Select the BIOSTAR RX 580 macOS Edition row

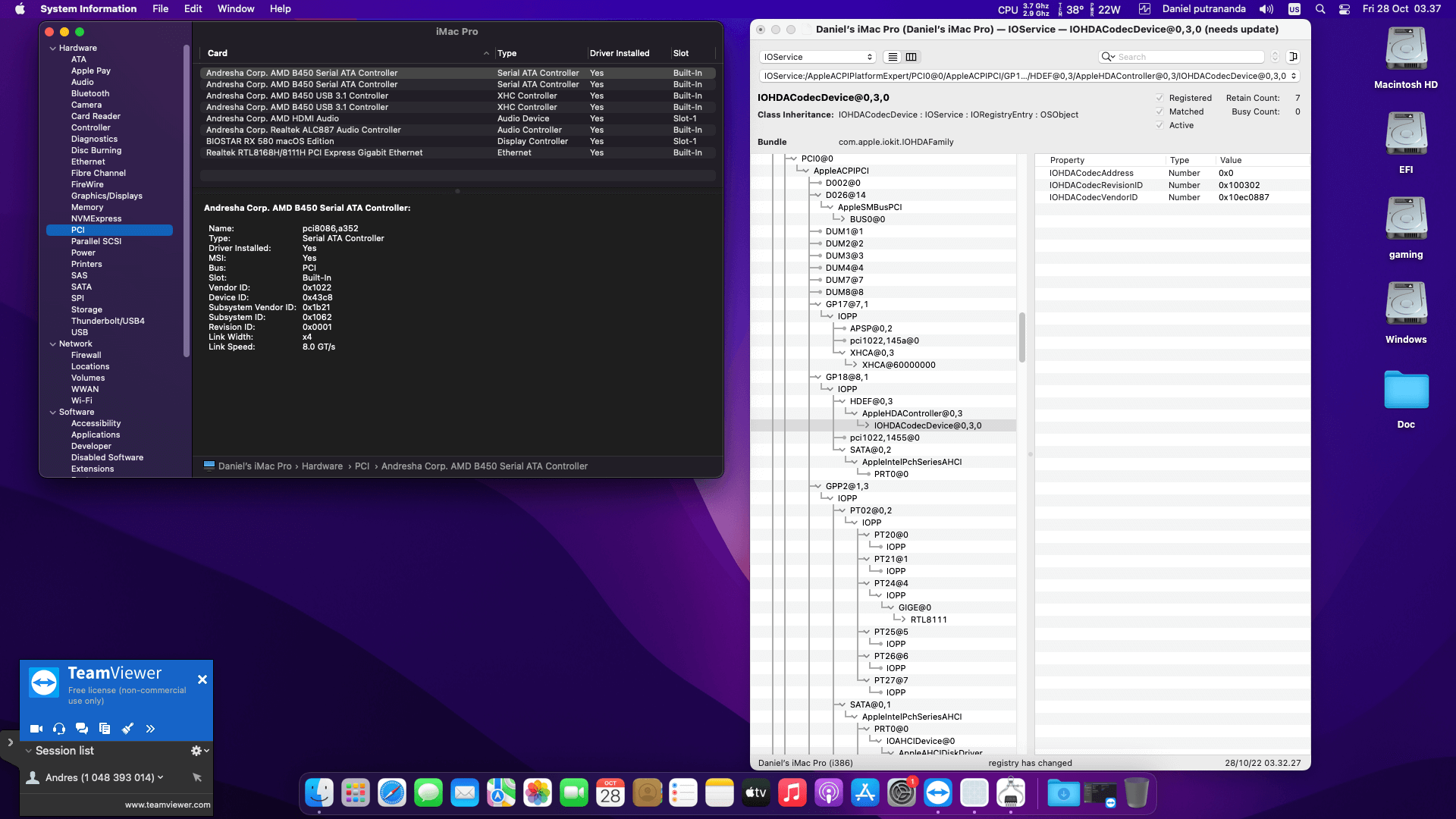click(457, 141)
